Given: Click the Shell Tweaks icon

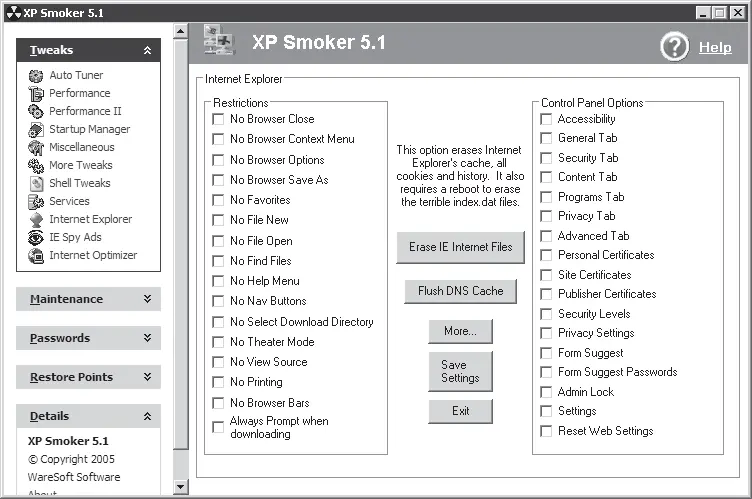Looking at the screenshot, I should click(x=36, y=183).
